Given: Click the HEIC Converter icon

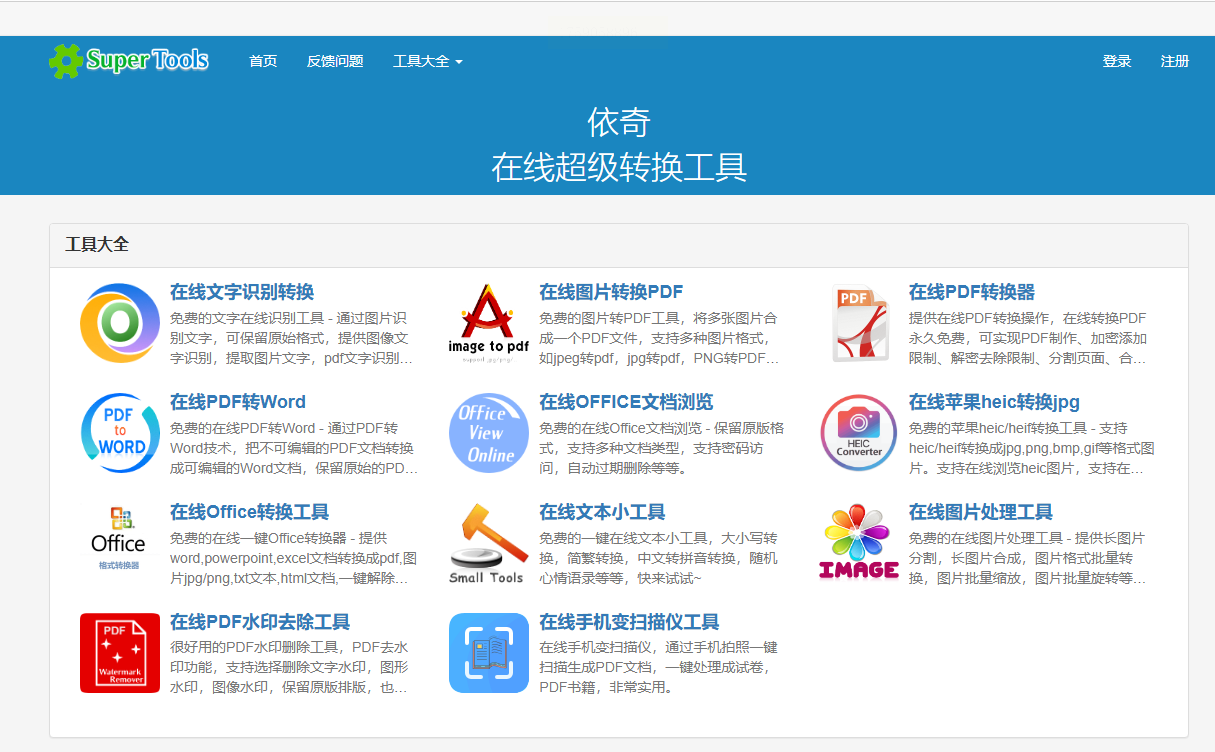Looking at the screenshot, I should click(859, 433).
